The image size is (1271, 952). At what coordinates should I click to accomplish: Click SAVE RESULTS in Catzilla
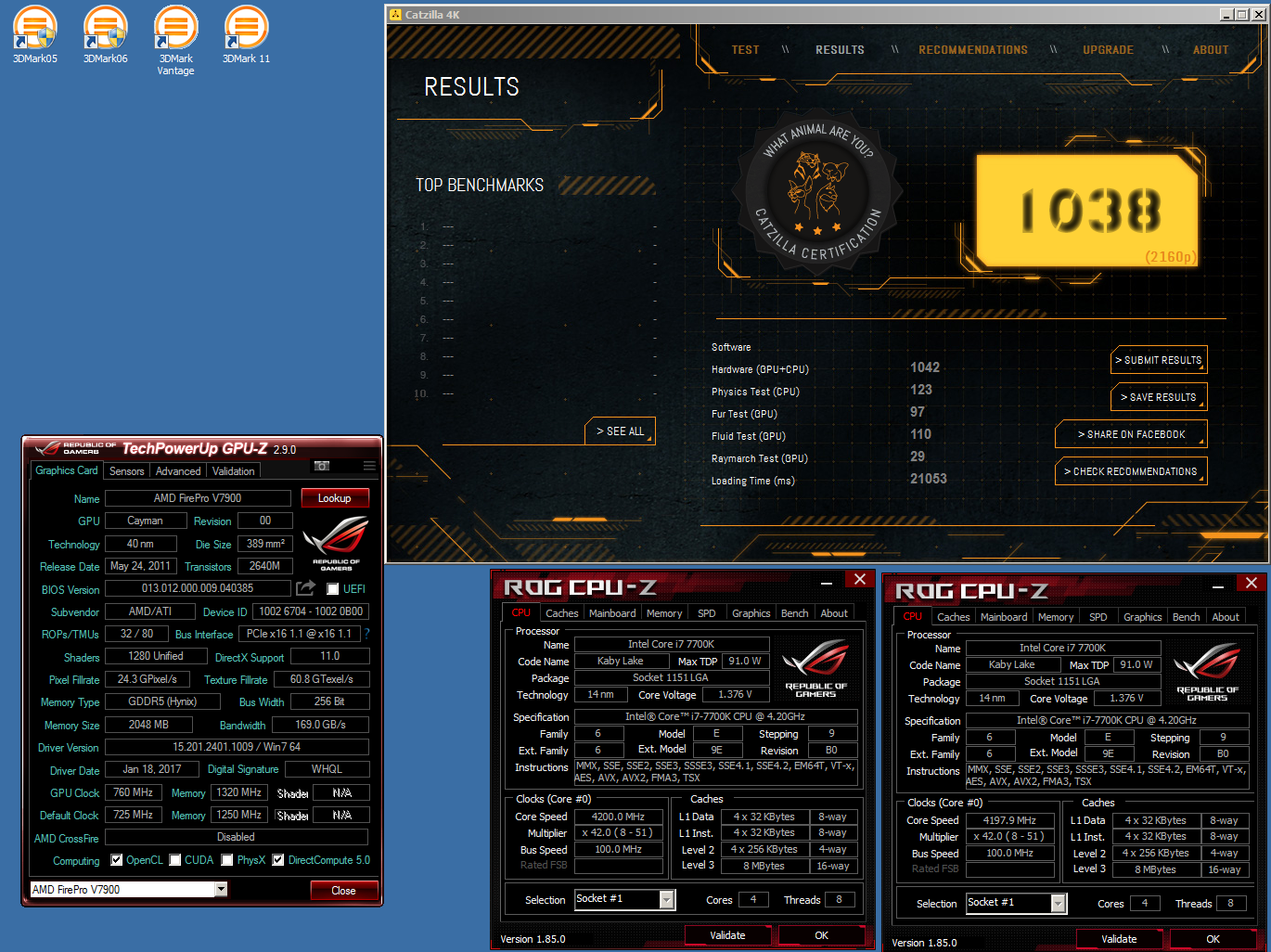(x=1159, y=397)
